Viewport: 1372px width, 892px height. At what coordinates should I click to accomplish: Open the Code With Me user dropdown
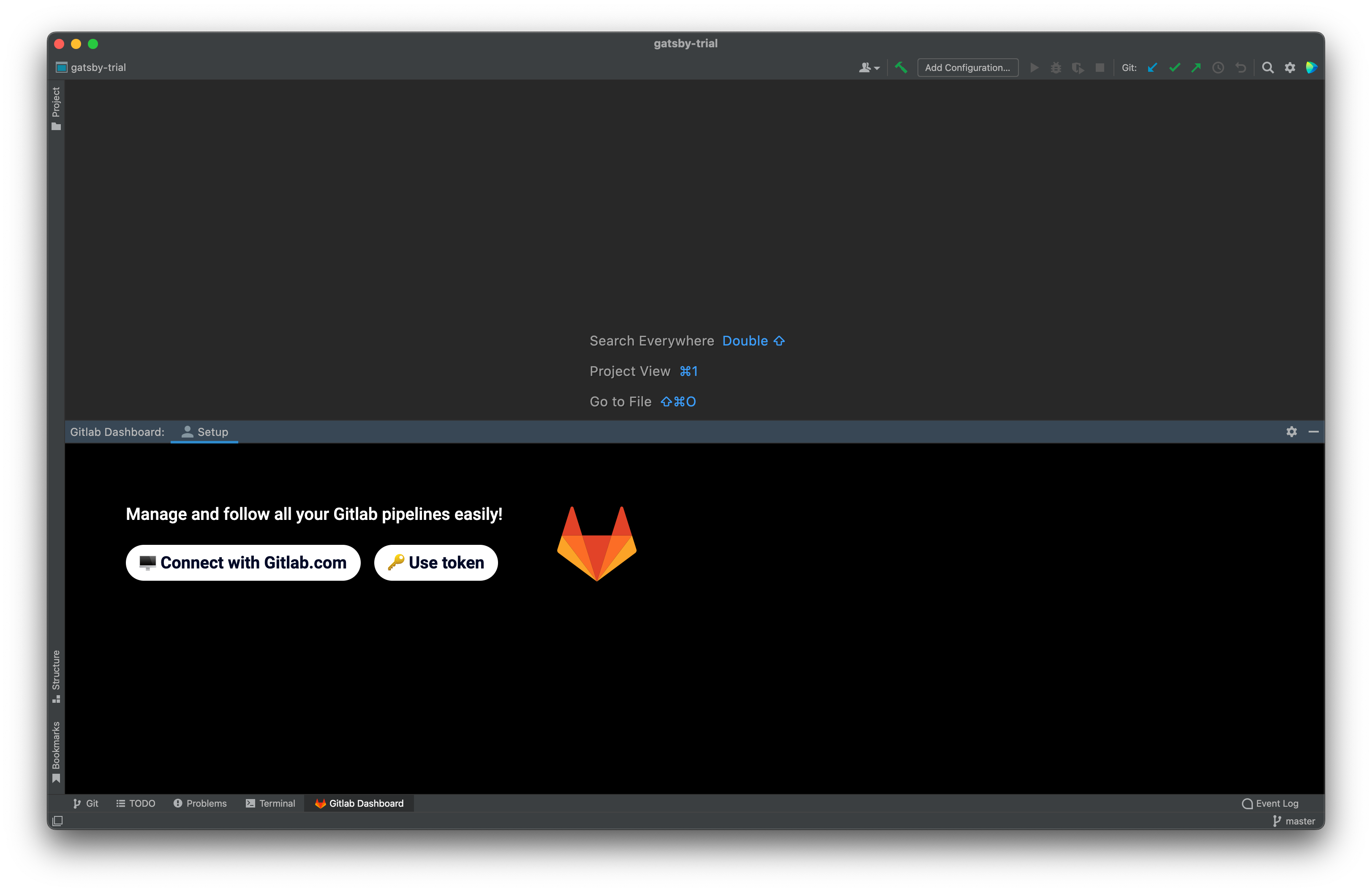click(869, 68)
